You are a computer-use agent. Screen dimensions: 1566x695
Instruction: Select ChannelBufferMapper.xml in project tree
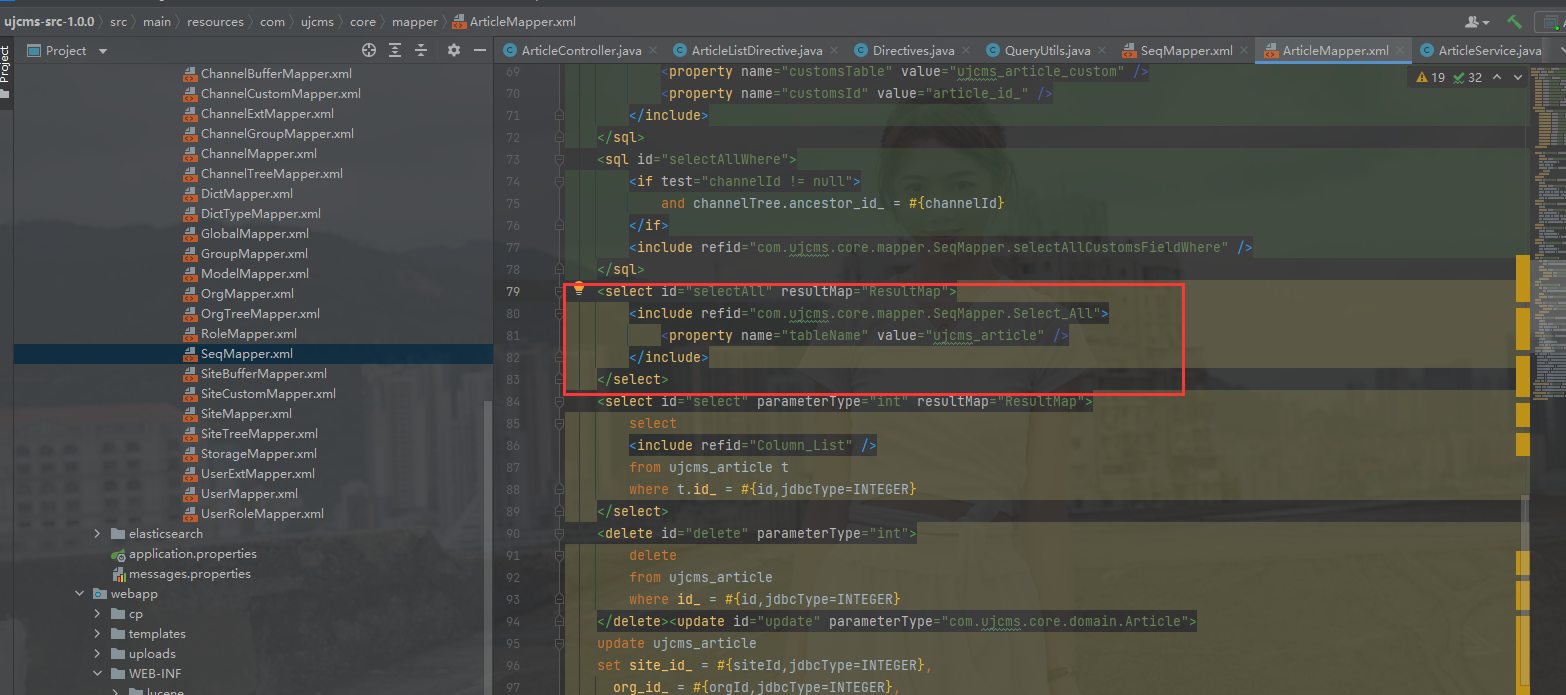[276, 74]
